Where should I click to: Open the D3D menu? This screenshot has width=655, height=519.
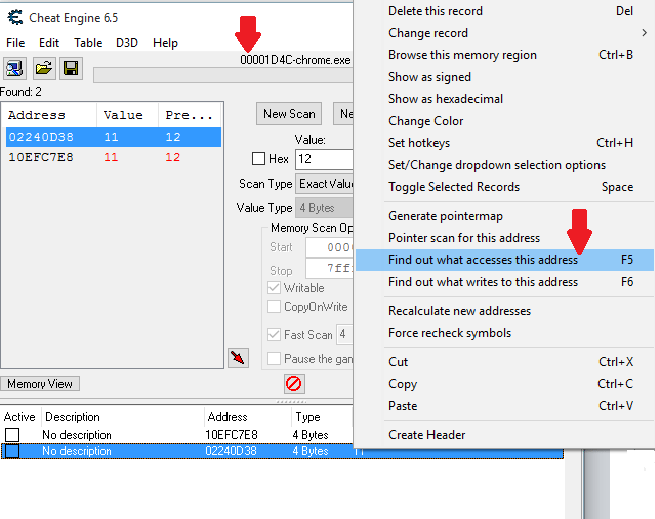(x=127, y=43)
